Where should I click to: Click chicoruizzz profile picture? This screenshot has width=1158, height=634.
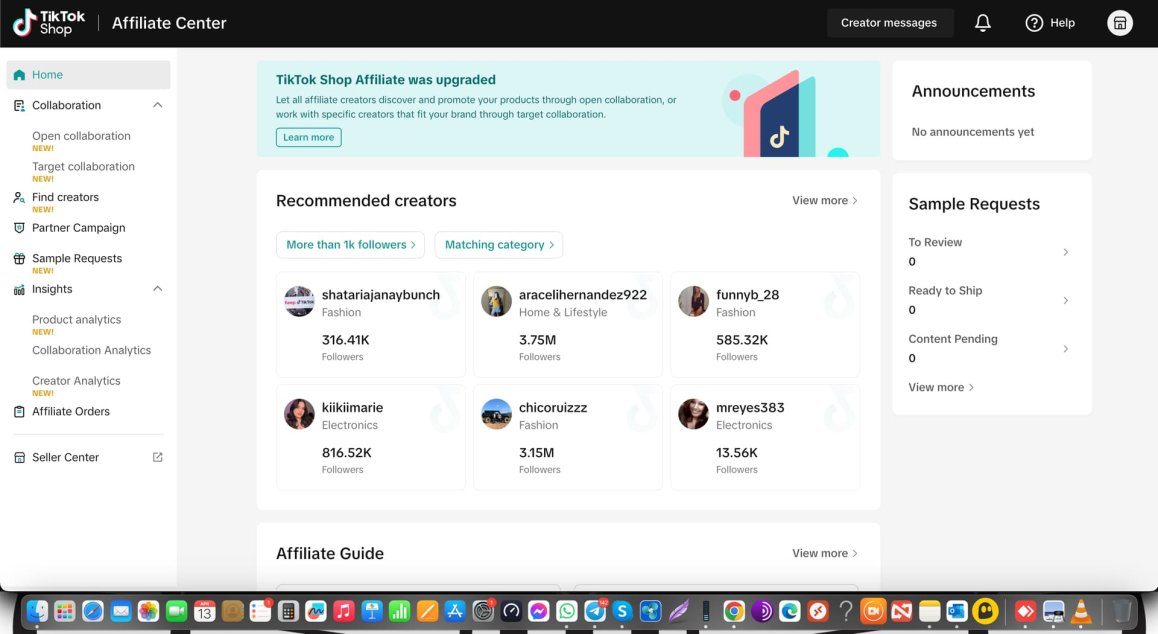pos(496,415)
